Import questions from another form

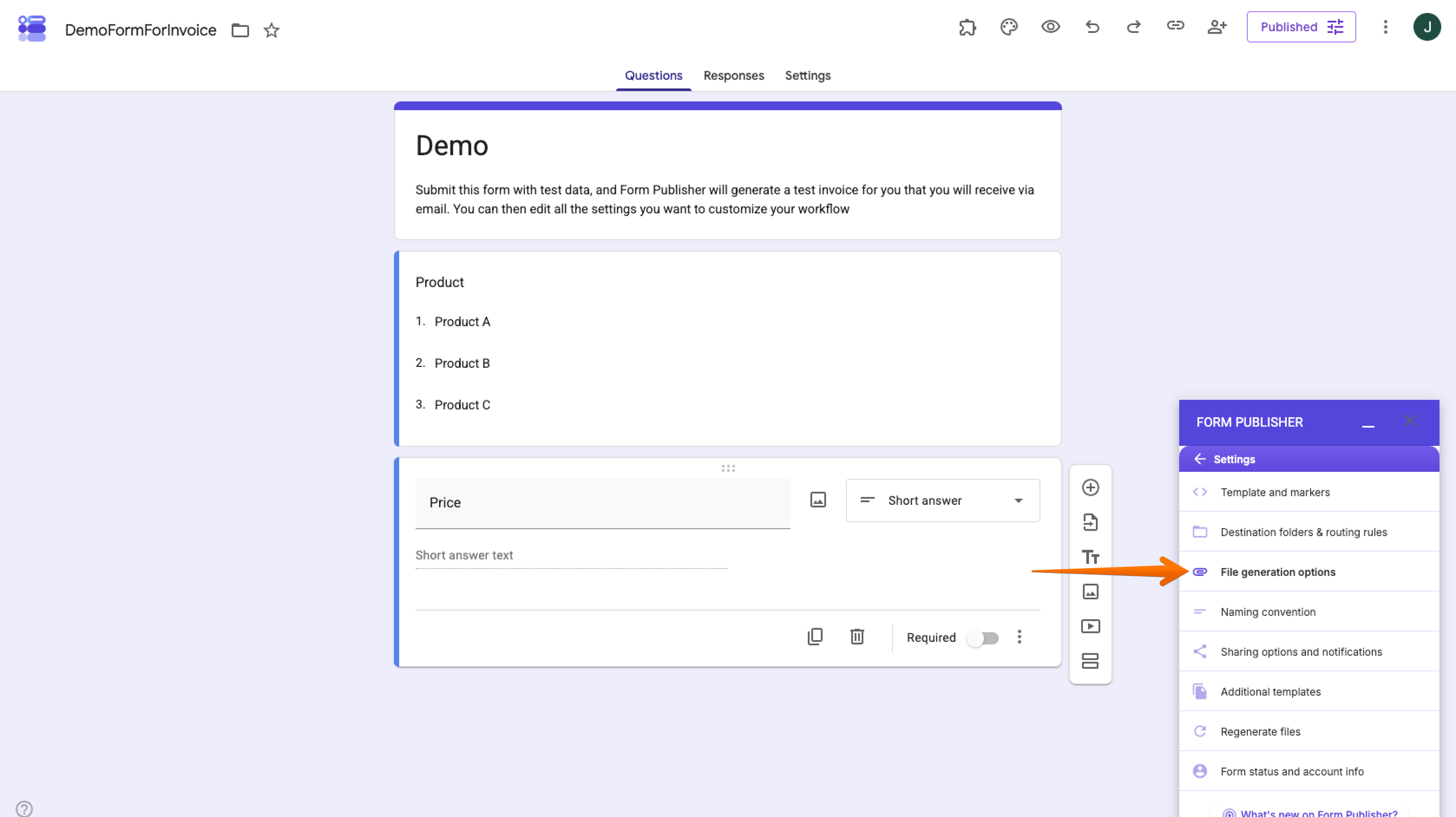(1090, 522)
